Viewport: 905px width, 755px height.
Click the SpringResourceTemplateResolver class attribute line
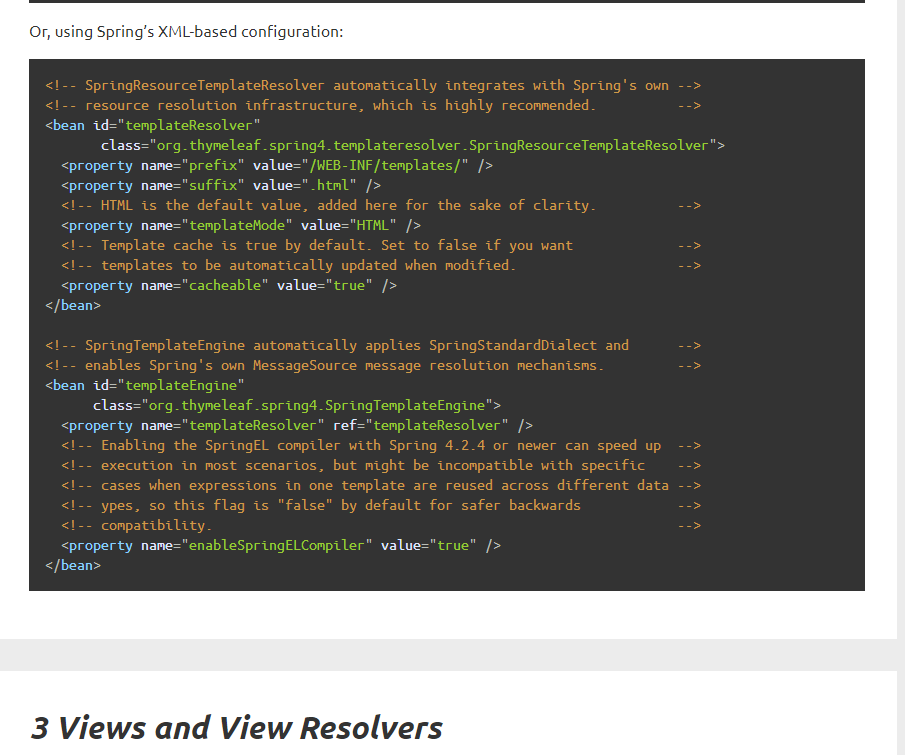[x=413, y=145]
